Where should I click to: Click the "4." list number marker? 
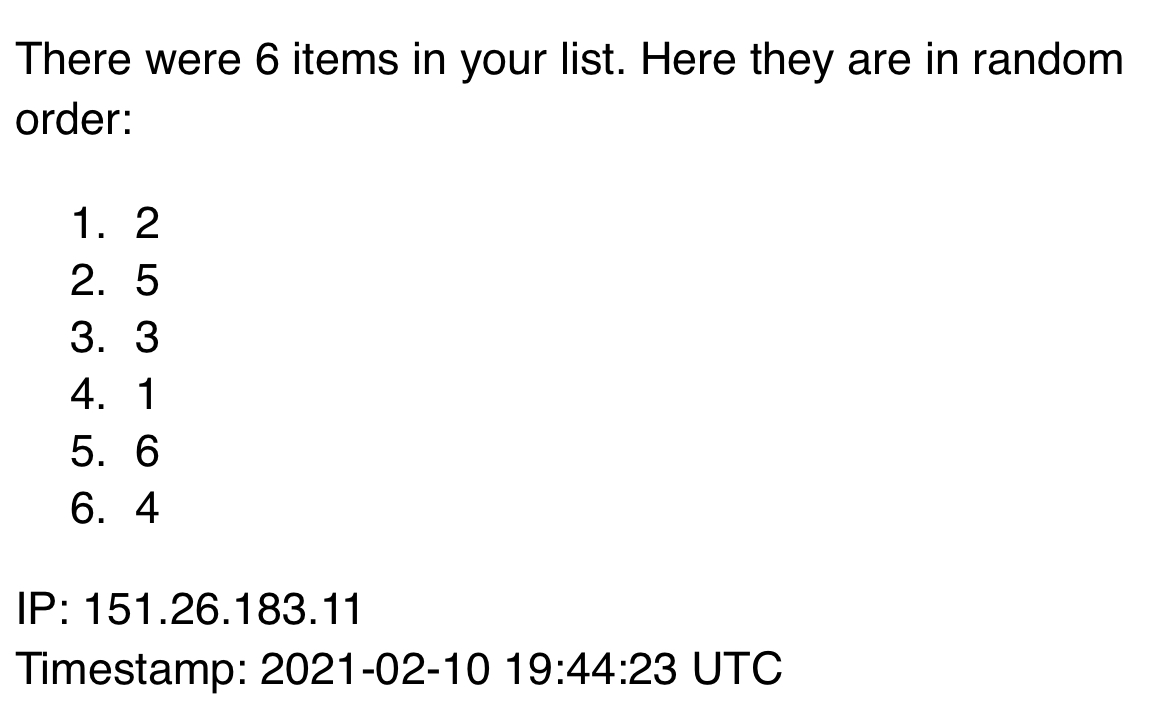[x=88, y=396]
